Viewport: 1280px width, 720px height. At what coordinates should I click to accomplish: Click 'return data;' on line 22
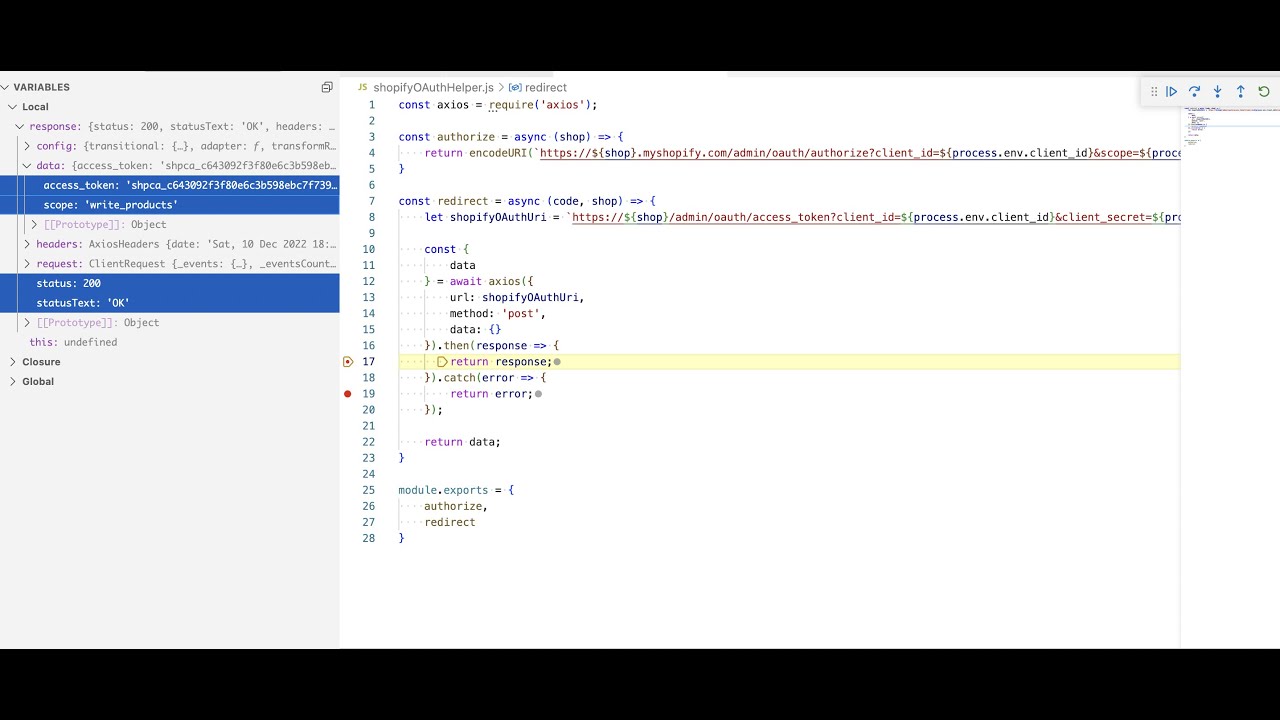[462, 442]
